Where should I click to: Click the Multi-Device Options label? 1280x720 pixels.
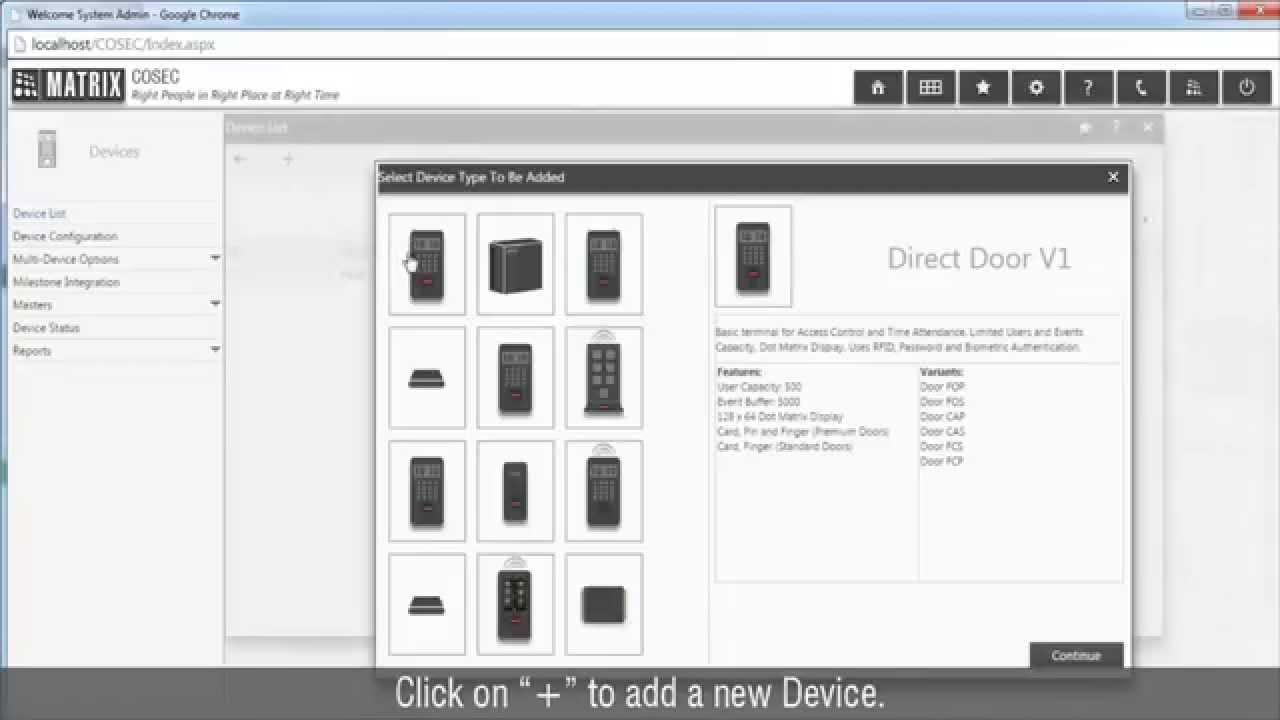coord(65,259)
